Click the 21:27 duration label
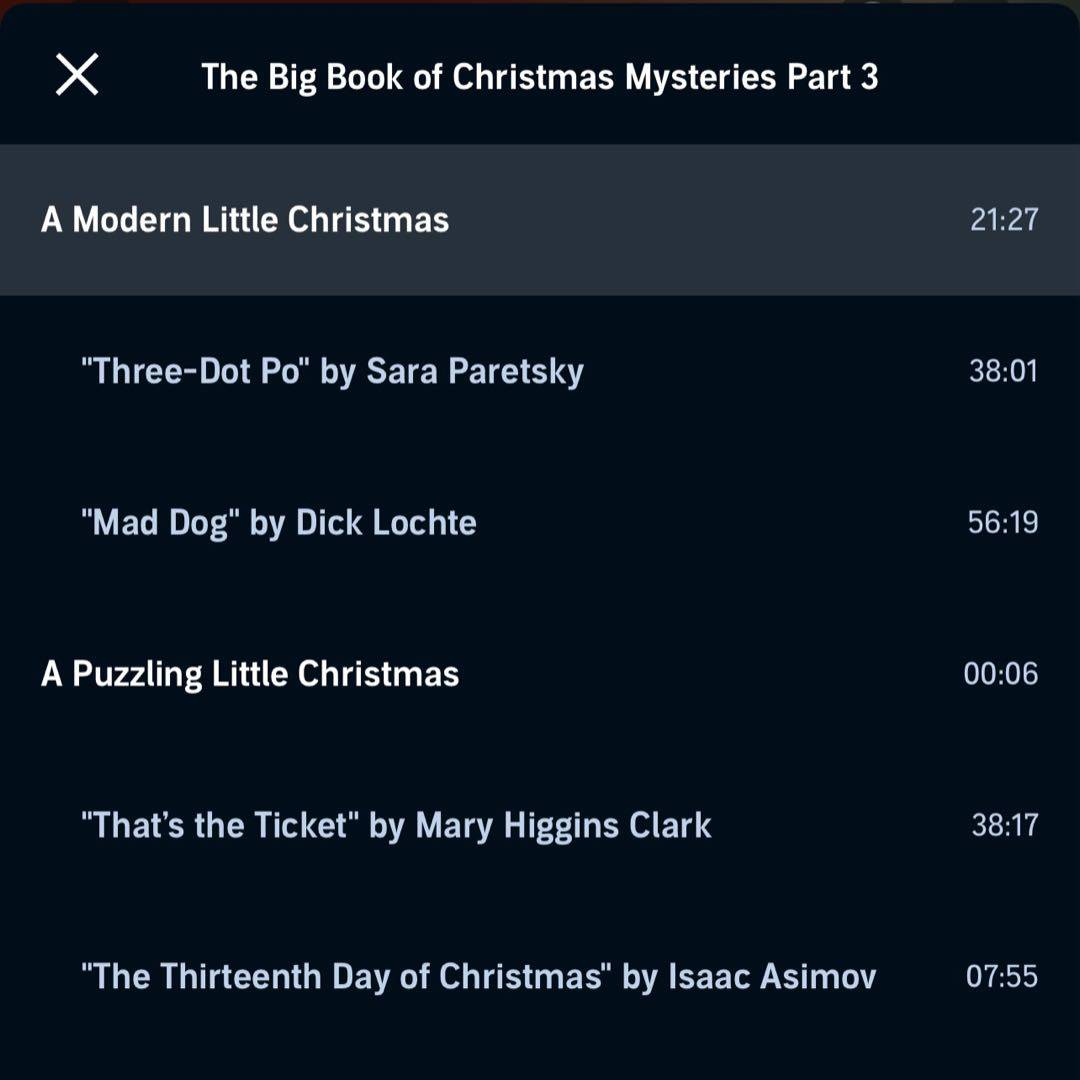 click(x=1004, y=220)
